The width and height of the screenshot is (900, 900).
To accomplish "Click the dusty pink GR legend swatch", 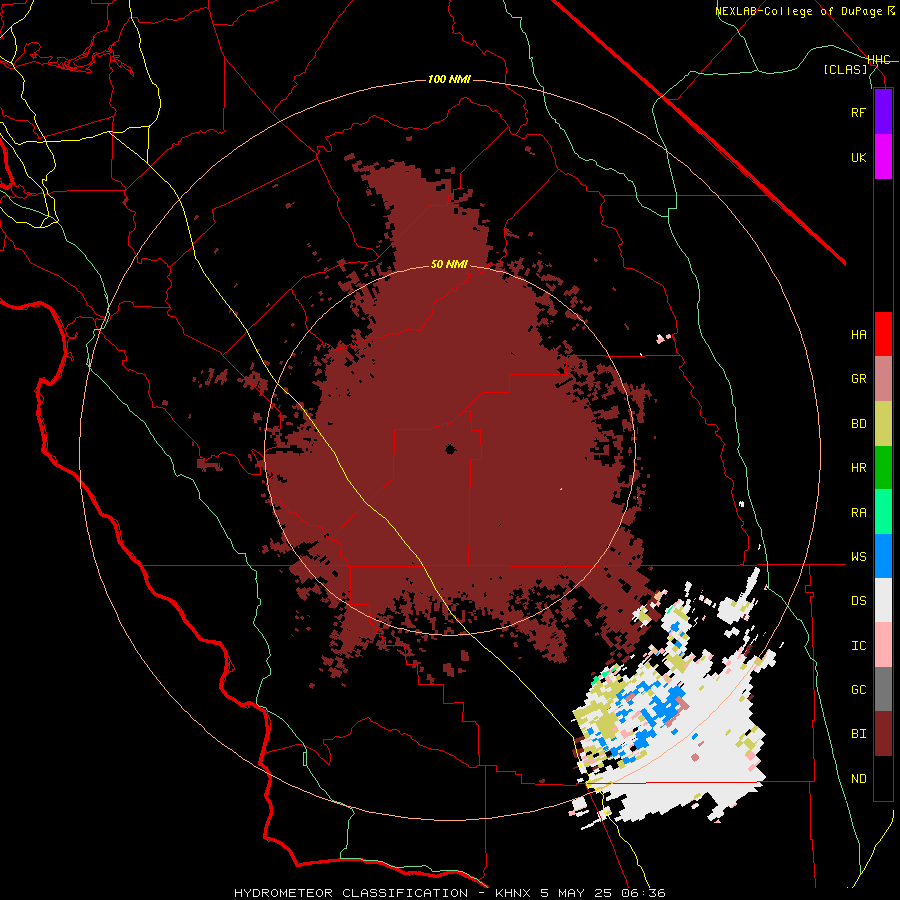I will 883,378.
